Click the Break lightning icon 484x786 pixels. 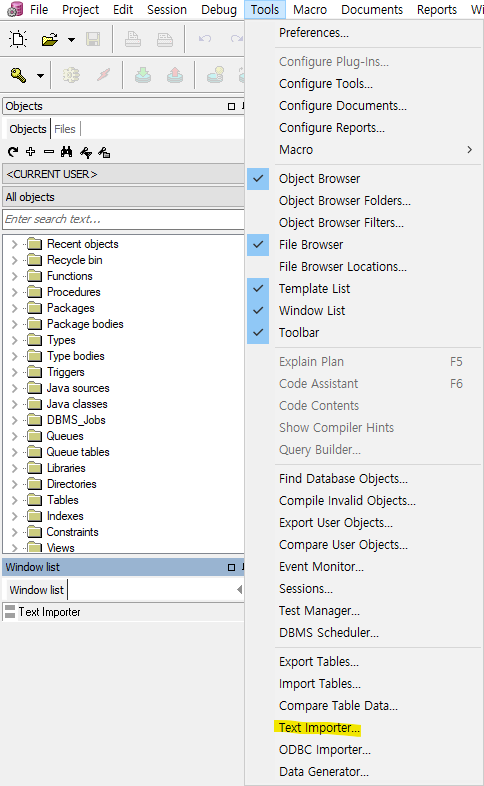click(103, 75)
